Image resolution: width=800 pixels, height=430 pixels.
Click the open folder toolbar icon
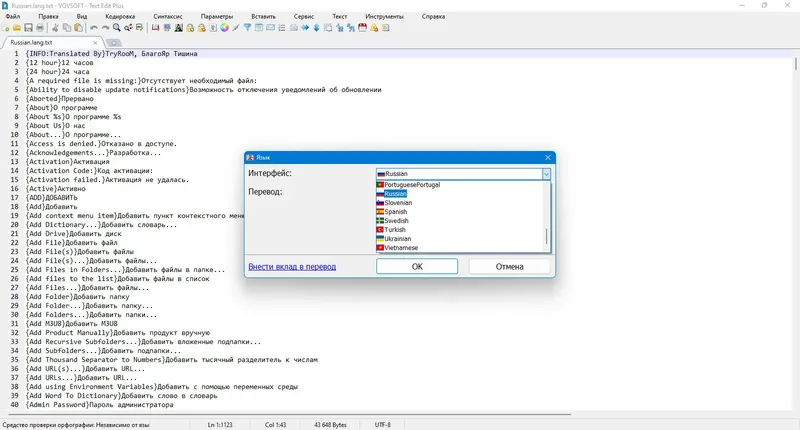point(17,28)
